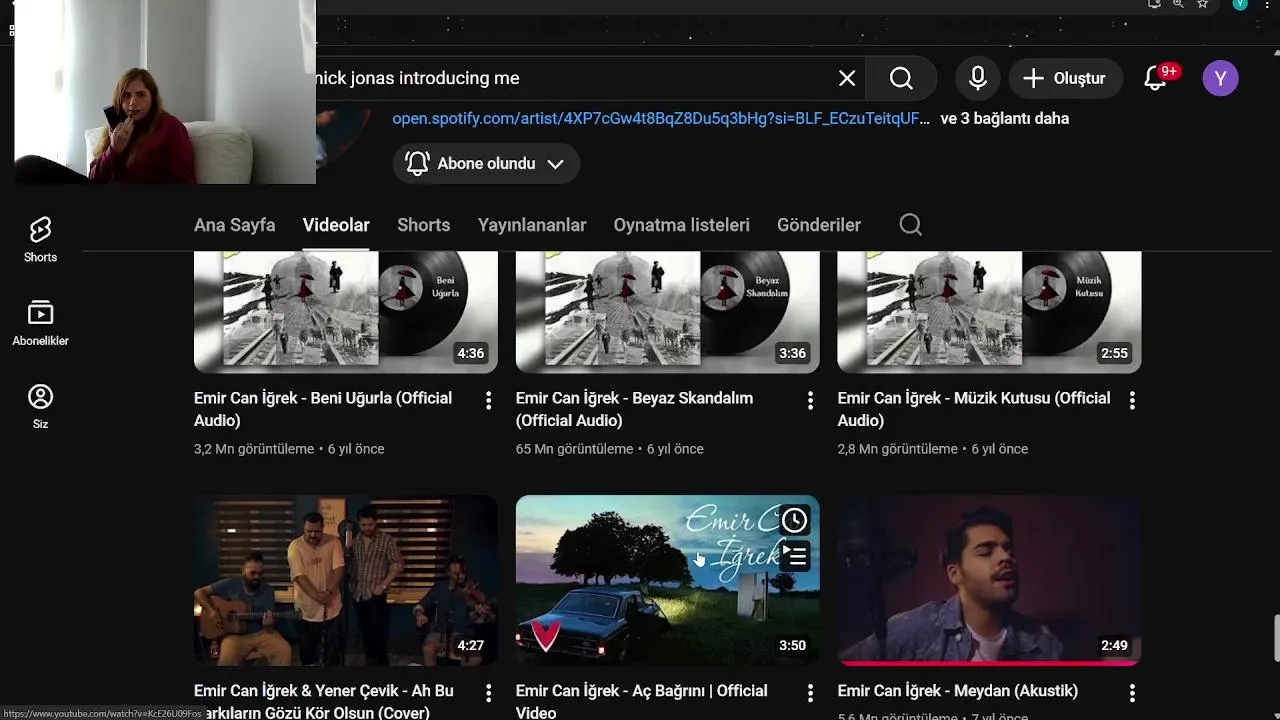Show 've 3 bağlantı daha' links
1280x720 pixels.
tap(1004, 118)
